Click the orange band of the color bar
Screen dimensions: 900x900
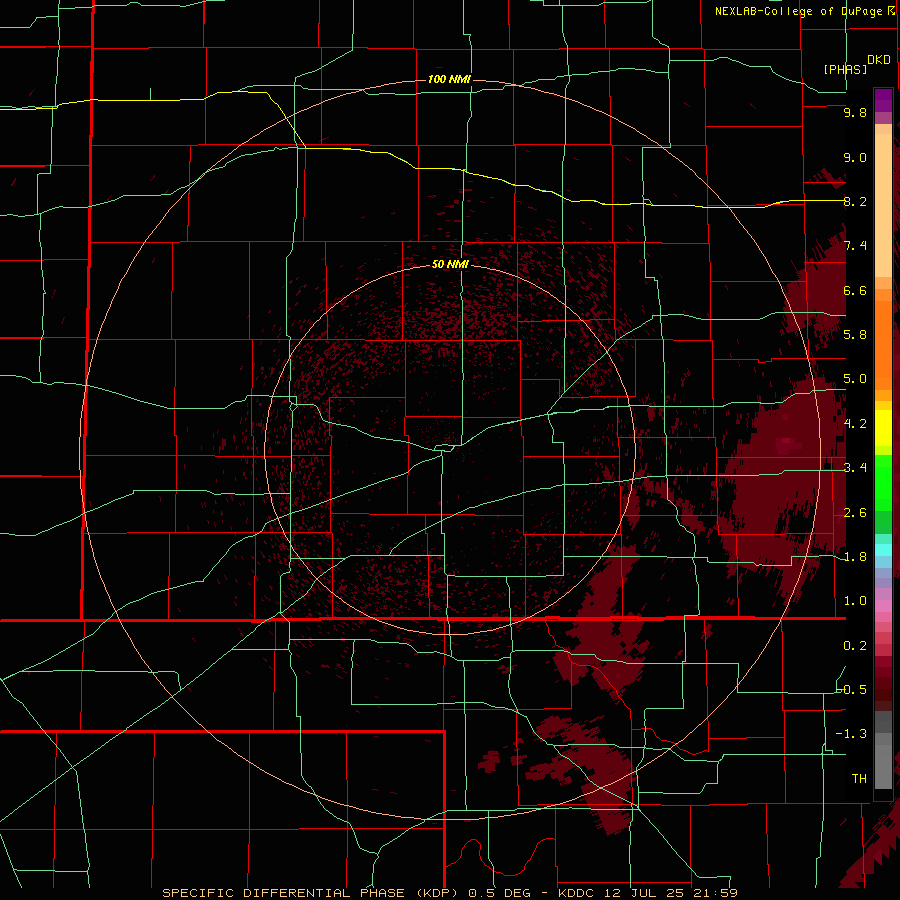pyautogui.click(x=883, y=344)
